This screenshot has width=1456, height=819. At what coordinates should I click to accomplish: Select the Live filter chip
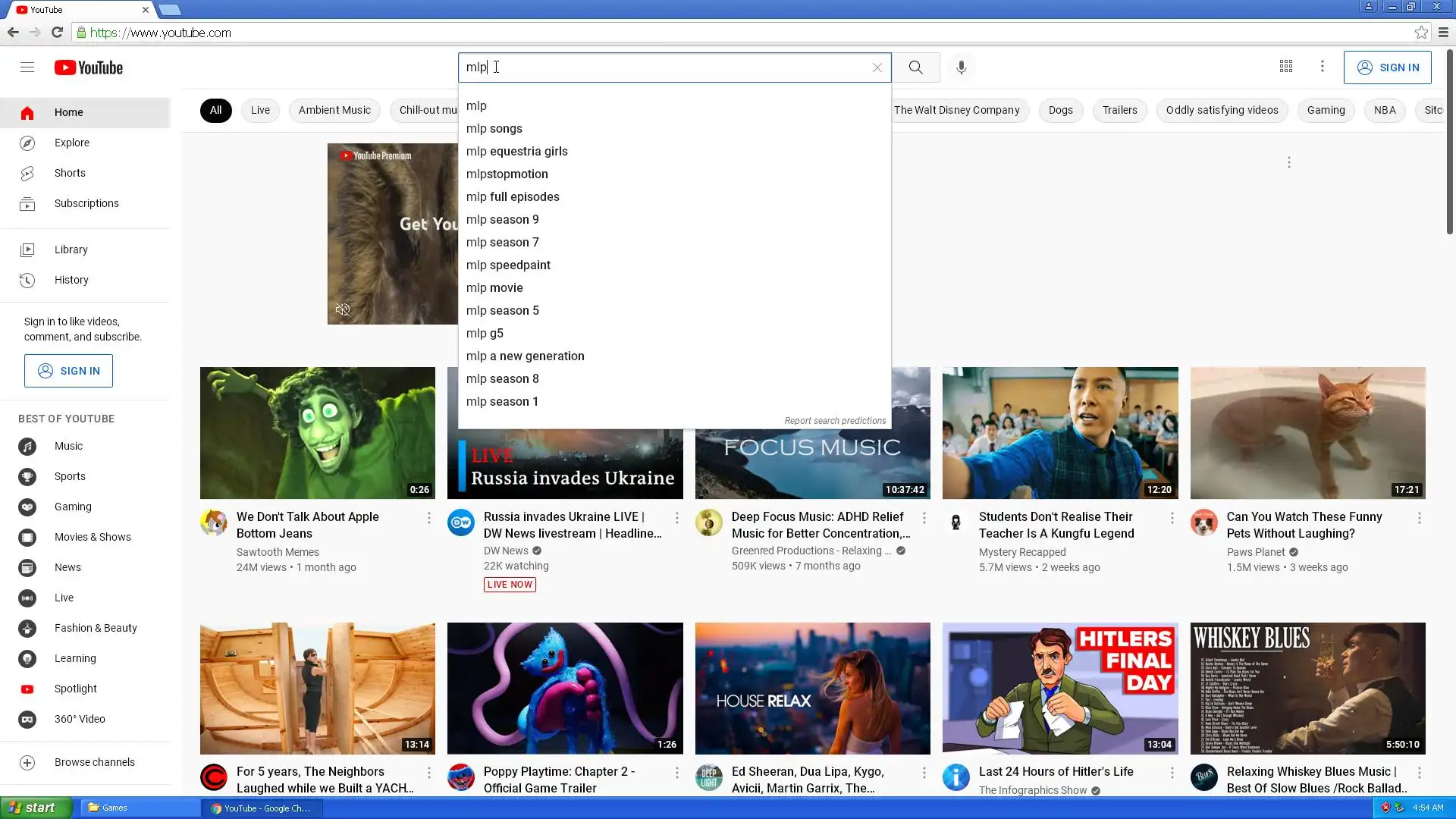tap(260, 110)
